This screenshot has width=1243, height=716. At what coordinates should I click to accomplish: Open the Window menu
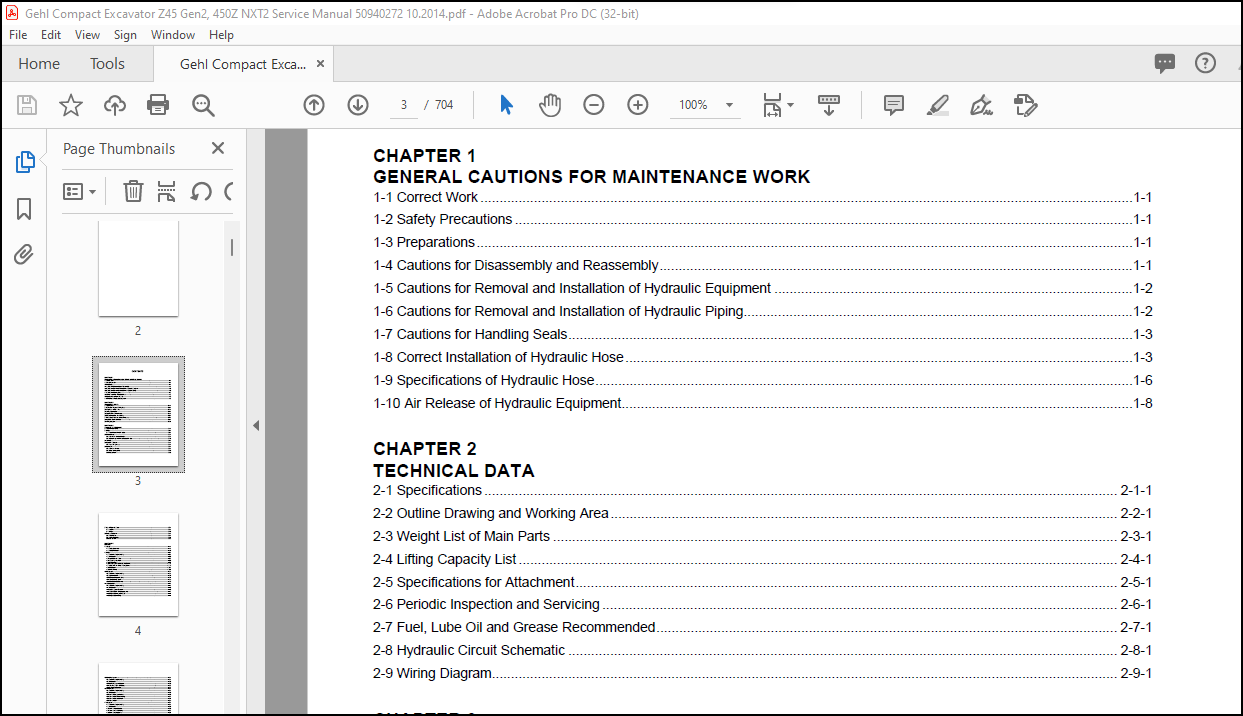(x=173, y=34)
